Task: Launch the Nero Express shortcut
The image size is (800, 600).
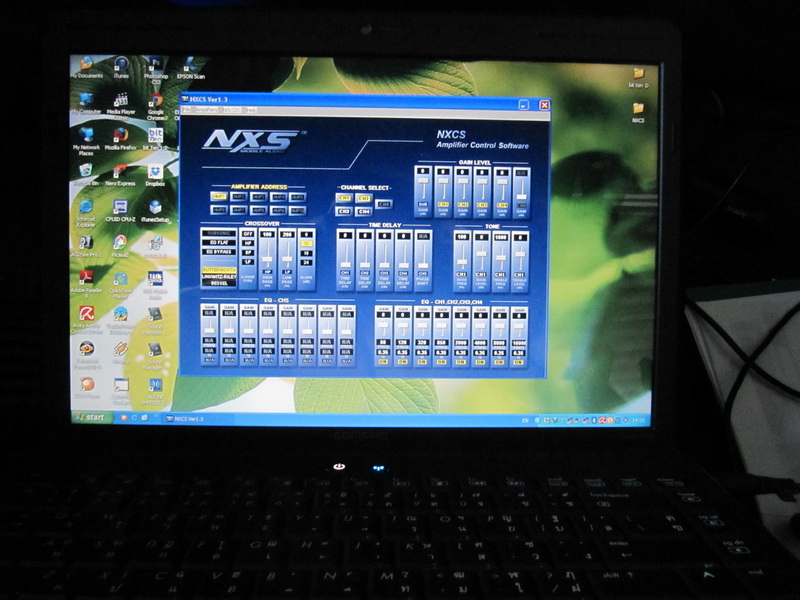Action: (121, 174)
